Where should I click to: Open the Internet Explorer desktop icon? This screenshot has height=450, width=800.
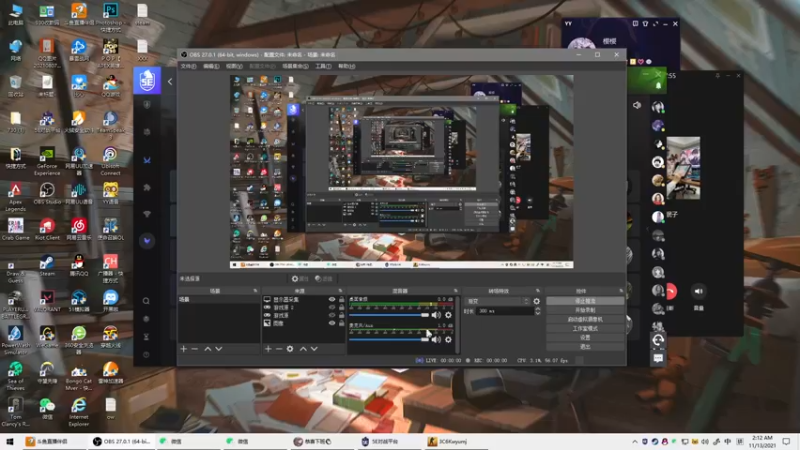(x=79, y=412)
